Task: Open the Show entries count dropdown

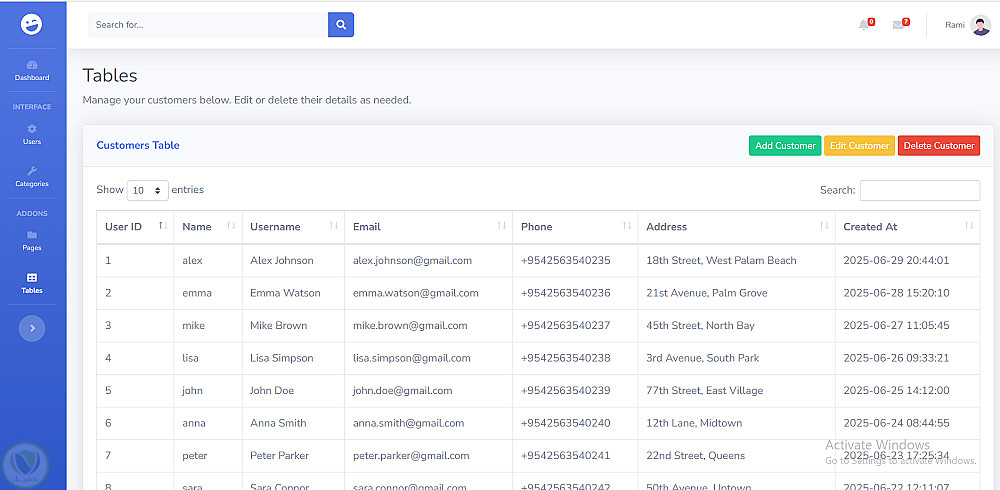Action: tap(147, 190)
